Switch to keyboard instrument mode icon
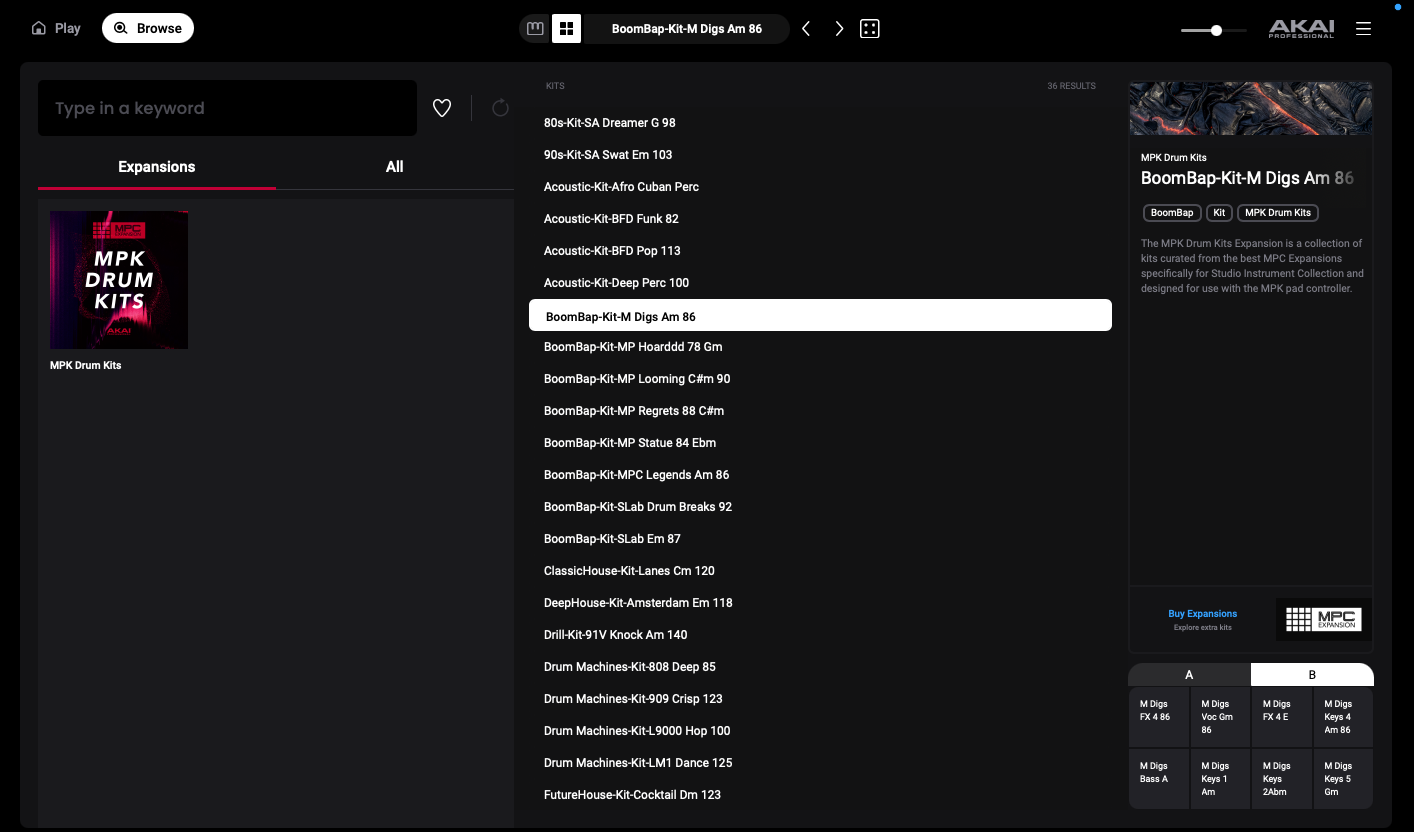This screenshot has width=1414, height=832. (535, 29)
